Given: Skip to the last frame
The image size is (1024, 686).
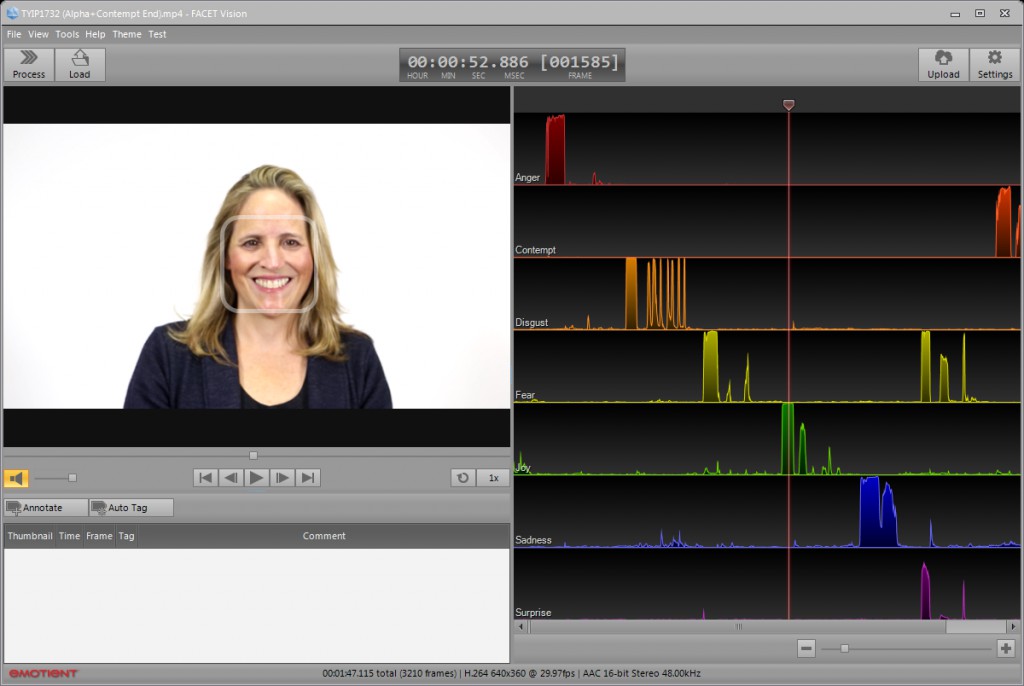Looking at the screenshot, I should 308,478.
